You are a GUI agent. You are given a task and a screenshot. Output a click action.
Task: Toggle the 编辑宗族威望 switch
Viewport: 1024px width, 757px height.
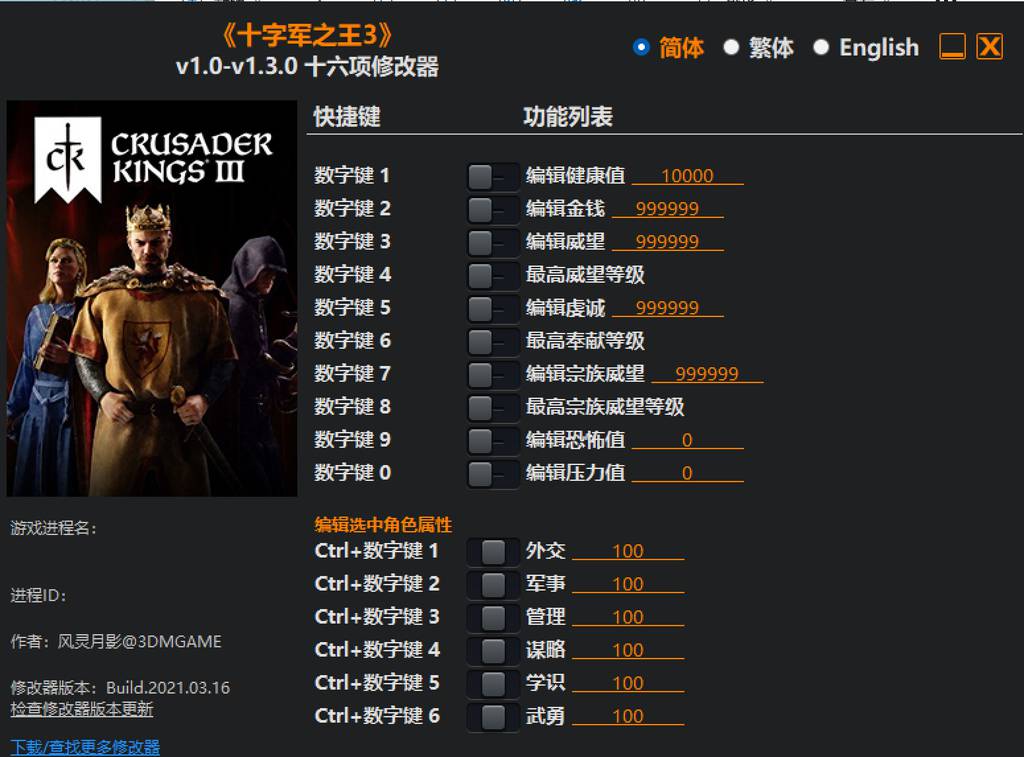coord(492,375)
